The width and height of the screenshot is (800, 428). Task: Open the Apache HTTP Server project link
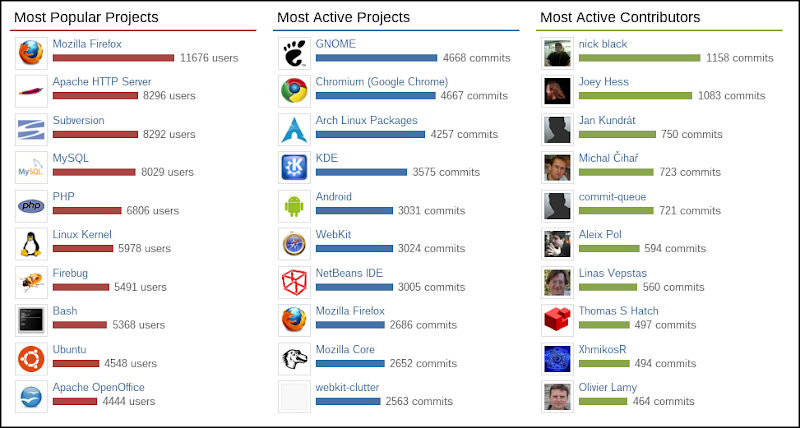coord(101,82)
